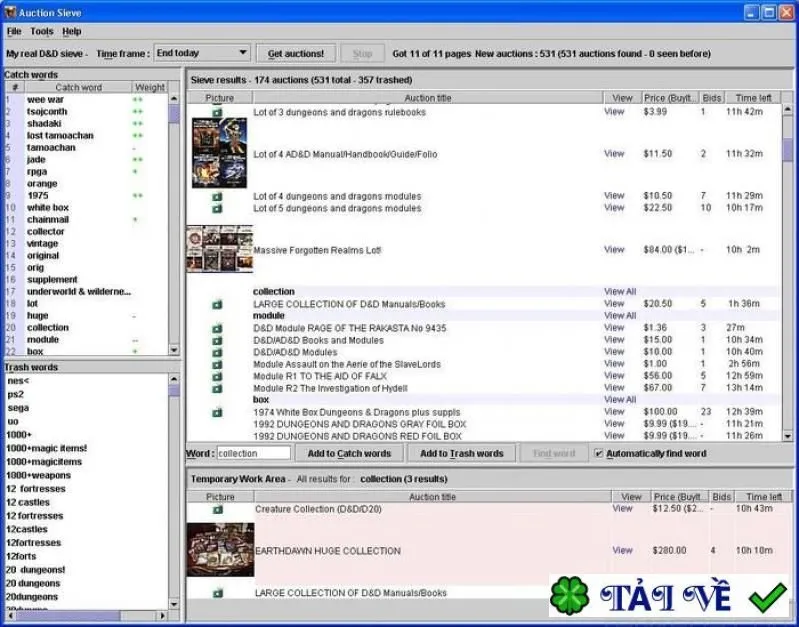Open the Time frame dropdown showing End today

(202, 53)
